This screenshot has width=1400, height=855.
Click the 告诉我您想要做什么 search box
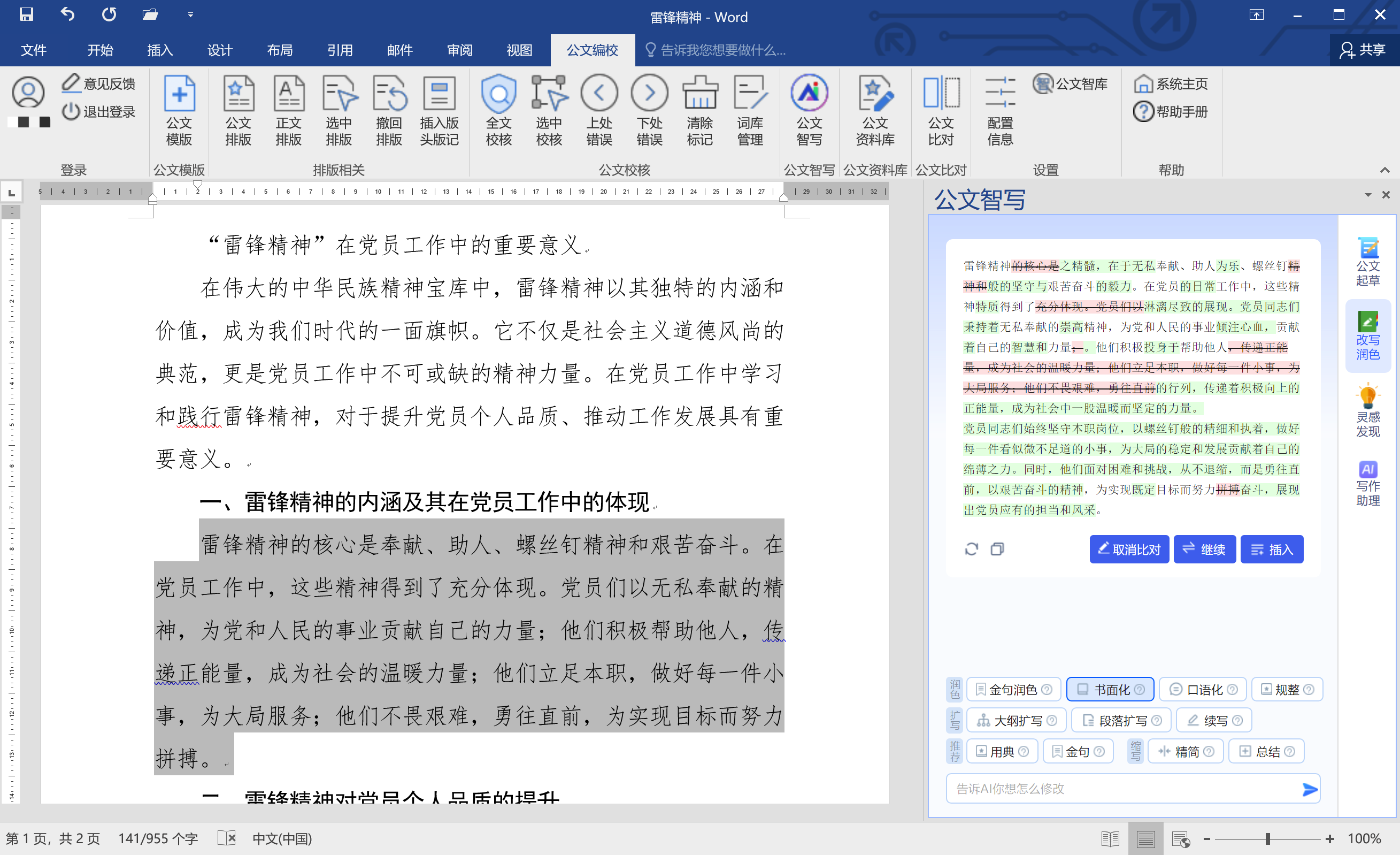click(716, 50)
